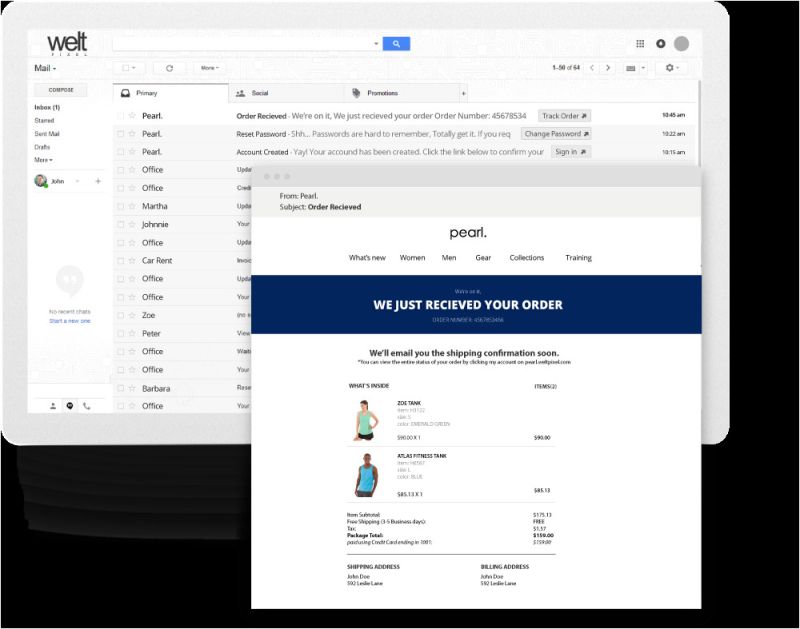Select the blue search icon

point(397,43)
